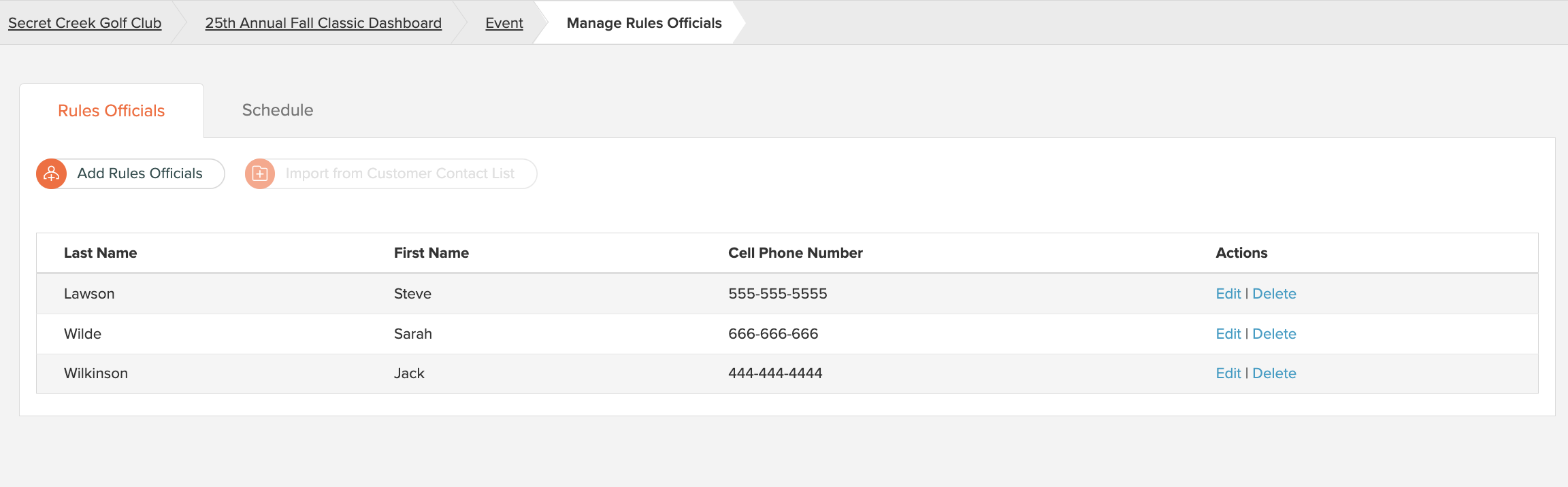Click Import from Customer Contact List button
Viewport: 1568px width, 487px height.
391,174
